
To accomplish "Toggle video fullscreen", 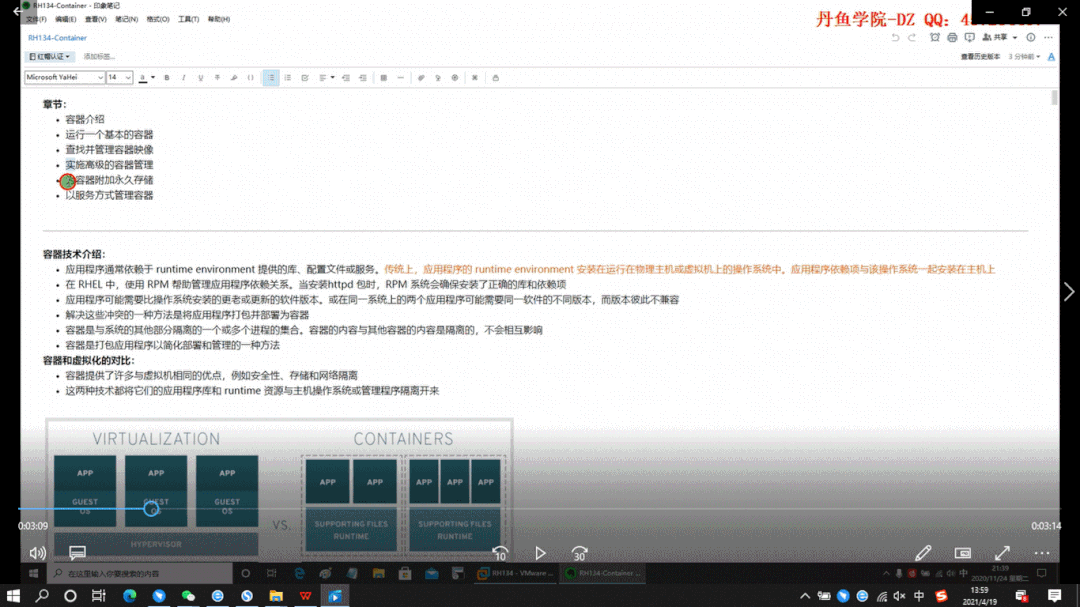I will coord(1002,553).
